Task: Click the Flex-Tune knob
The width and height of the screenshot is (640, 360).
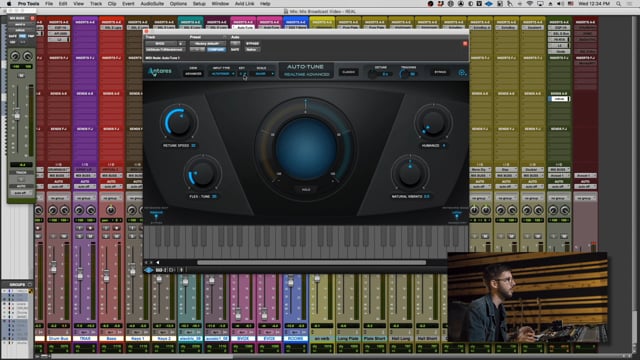Action: (202, 174)
